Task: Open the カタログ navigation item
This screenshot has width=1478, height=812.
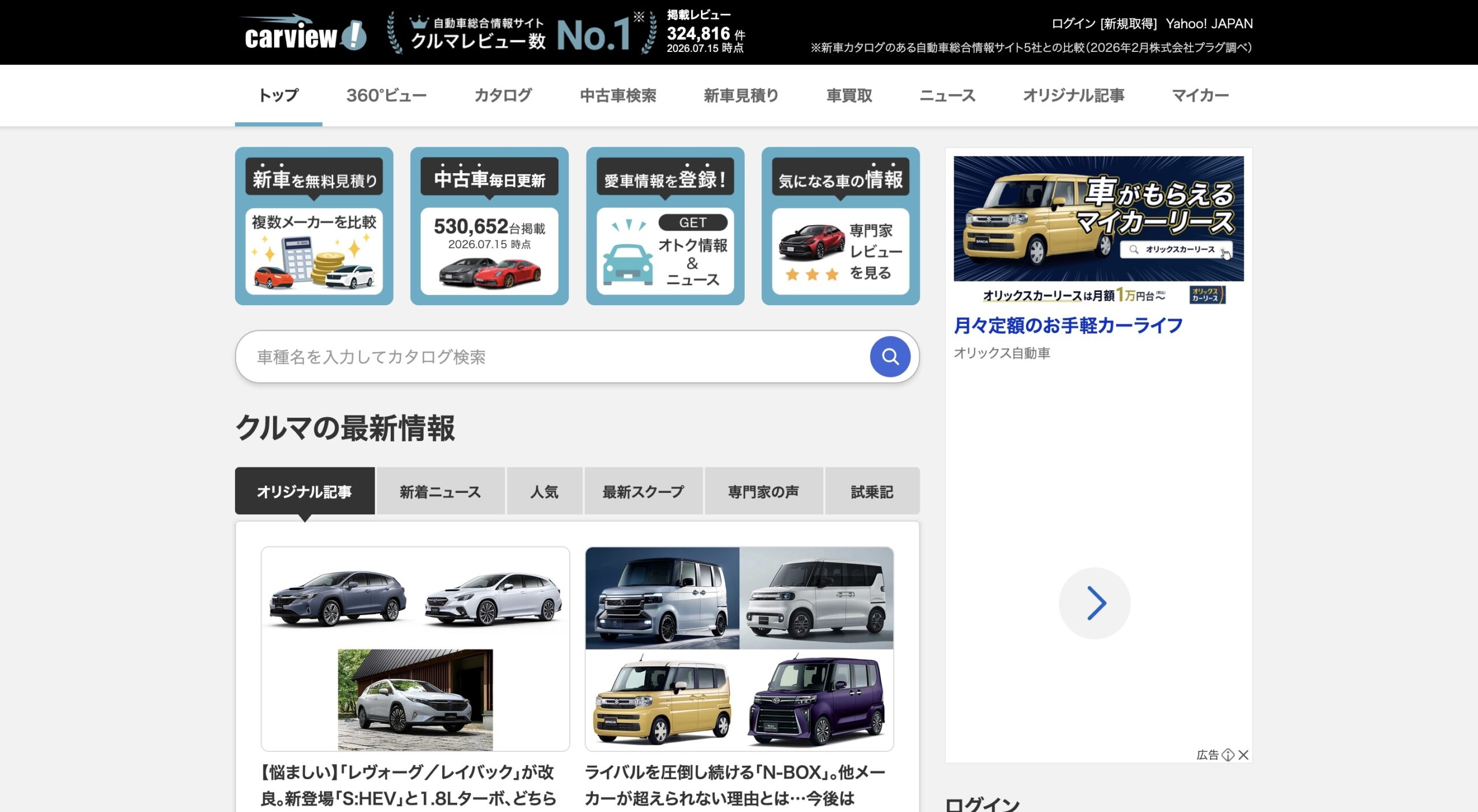Action: pyautogui.click(x=503, y=95)
